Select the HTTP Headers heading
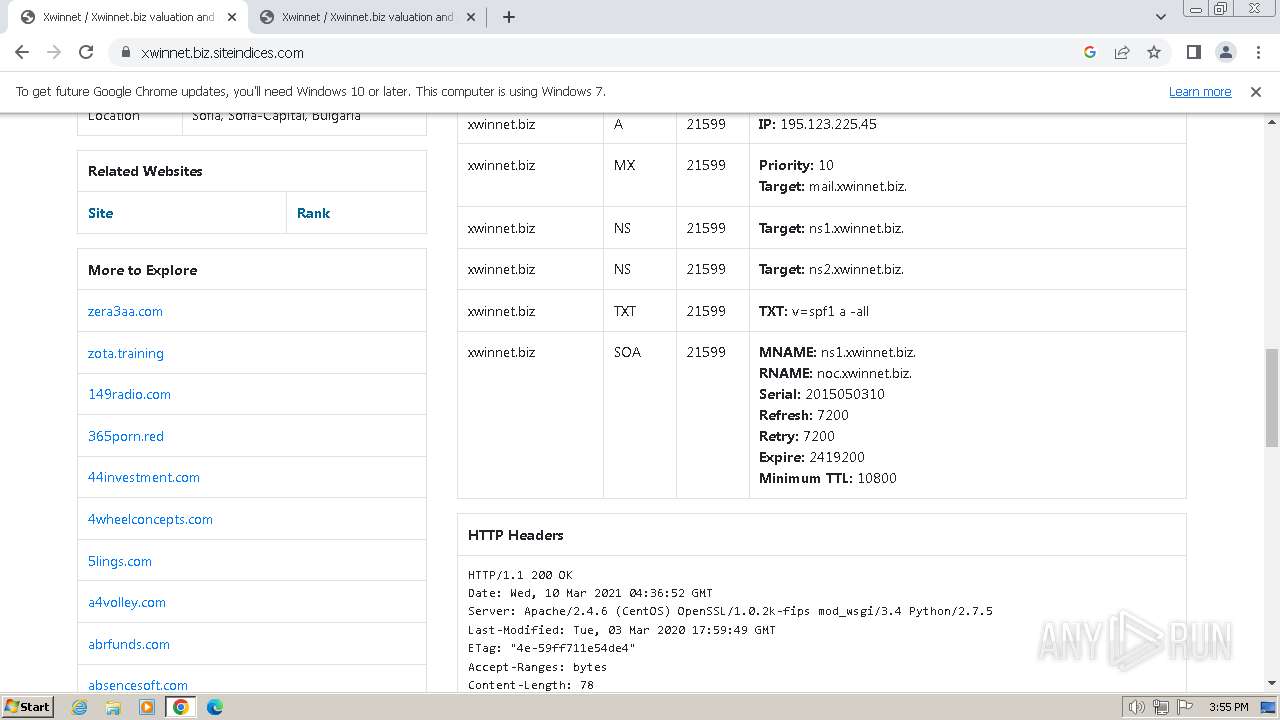This screenshot has height=720, width=1280. [516, 535]
